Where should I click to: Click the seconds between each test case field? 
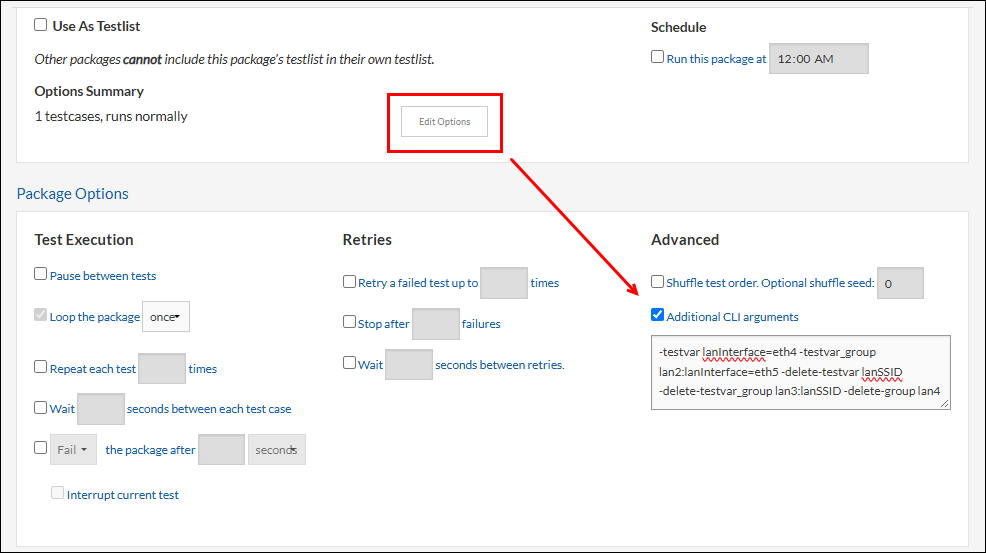tap(101, 409)
